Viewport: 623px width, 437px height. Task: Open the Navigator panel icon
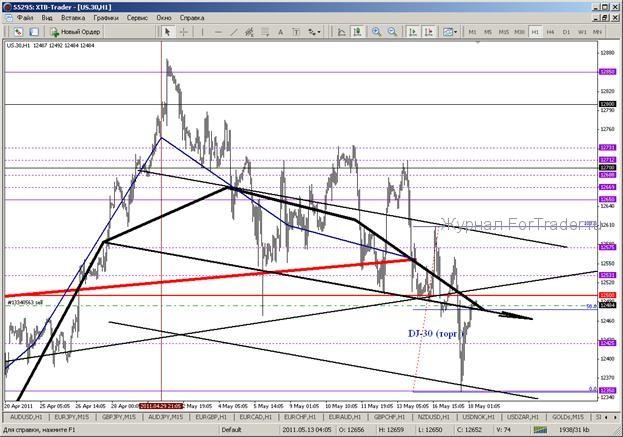[x=34, y=32]
